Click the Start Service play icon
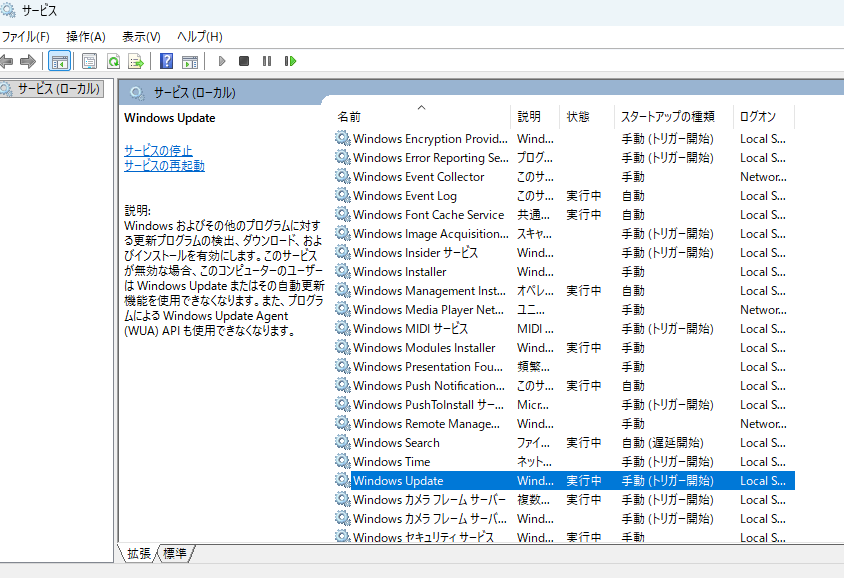The image size is (844, 578). (x=222, y=61)
